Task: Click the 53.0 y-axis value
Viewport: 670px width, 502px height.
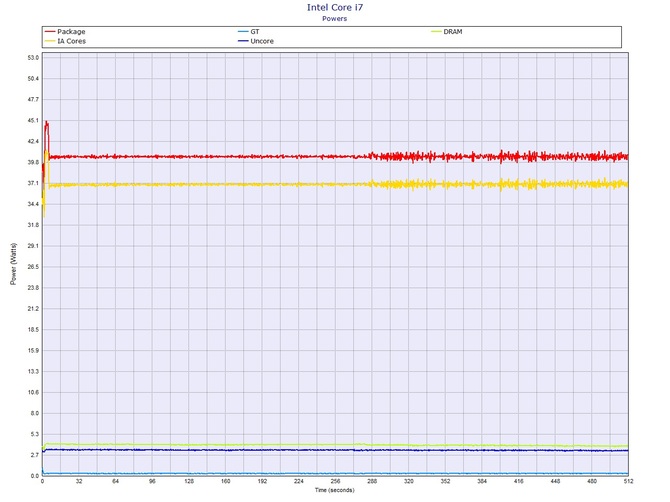Action: 33,58
